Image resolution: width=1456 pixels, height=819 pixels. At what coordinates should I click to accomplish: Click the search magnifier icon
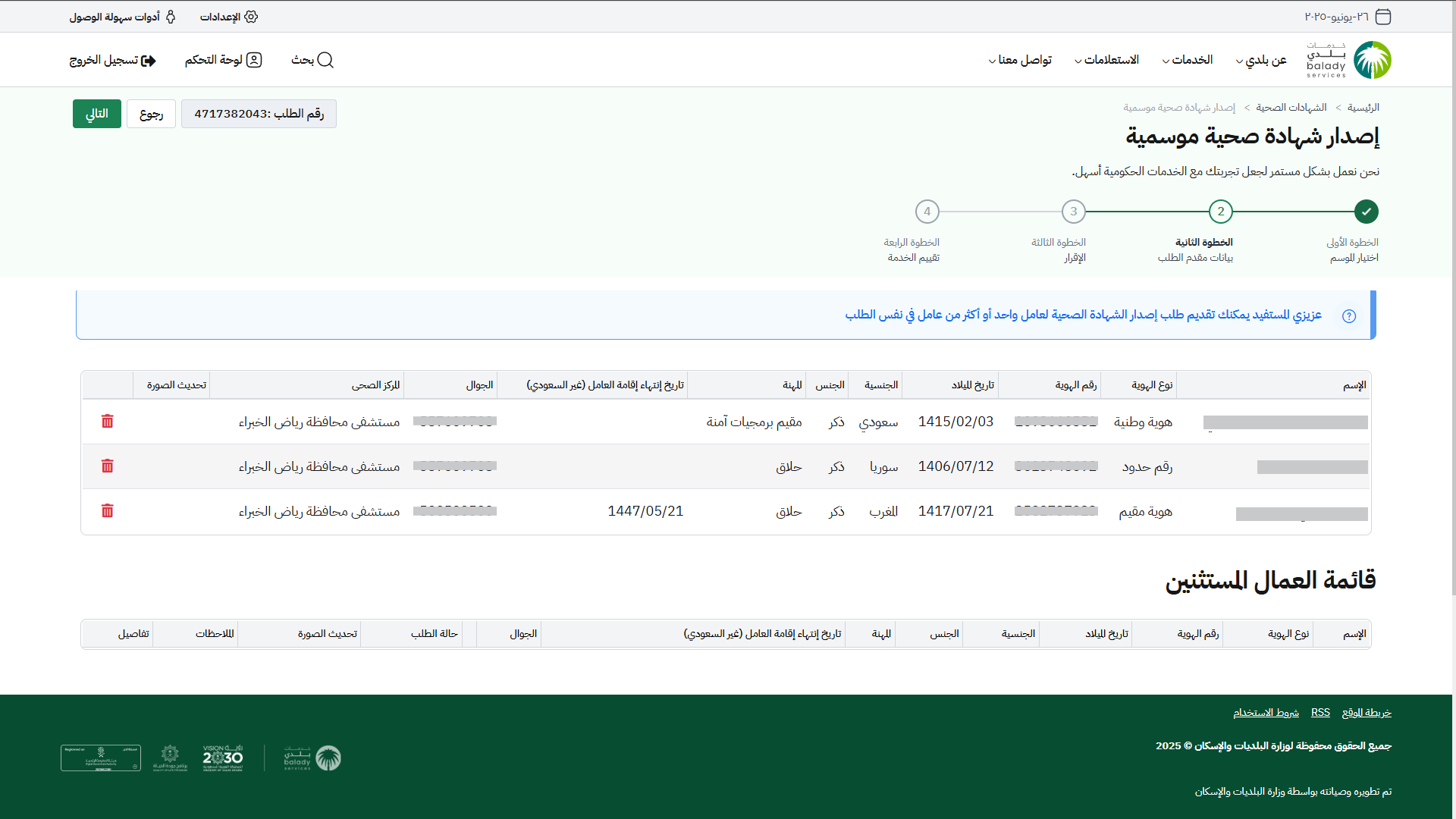click(325, 60)
